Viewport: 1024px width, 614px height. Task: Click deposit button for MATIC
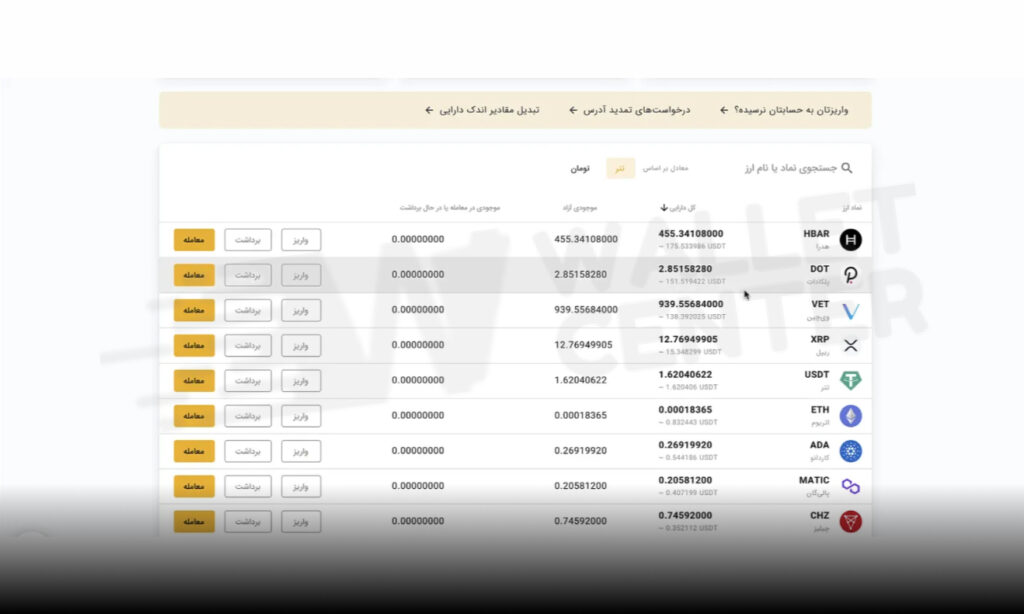pos(301,487)
